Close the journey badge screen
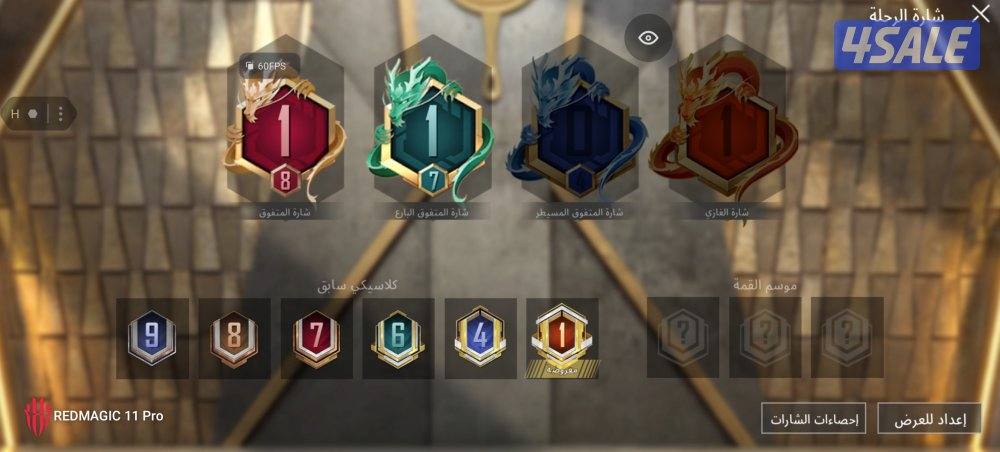This screenshot has height=452, width=1000. (x=980, y=13)
